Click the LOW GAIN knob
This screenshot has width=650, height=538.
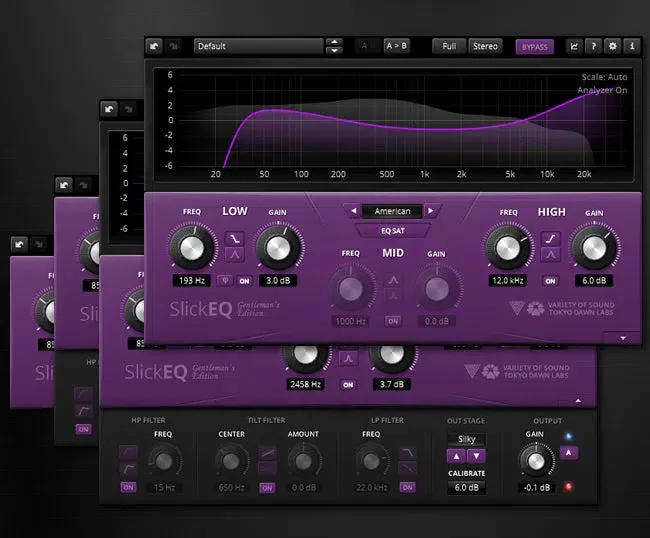[x=278, y=248]
